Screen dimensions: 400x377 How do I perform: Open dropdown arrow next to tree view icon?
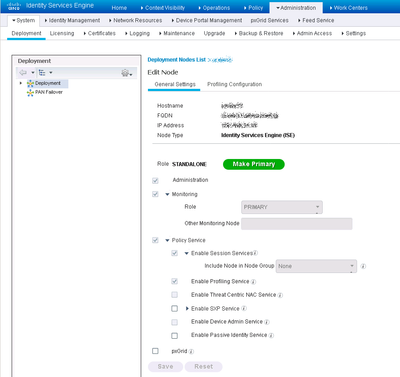(51, 72)
